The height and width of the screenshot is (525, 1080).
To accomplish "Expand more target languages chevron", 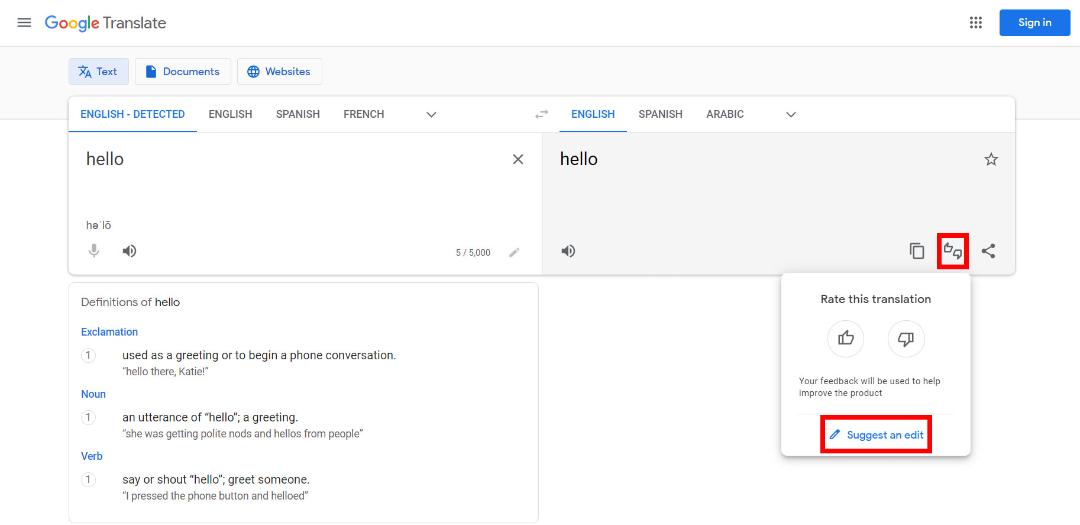I will [791, 114].
